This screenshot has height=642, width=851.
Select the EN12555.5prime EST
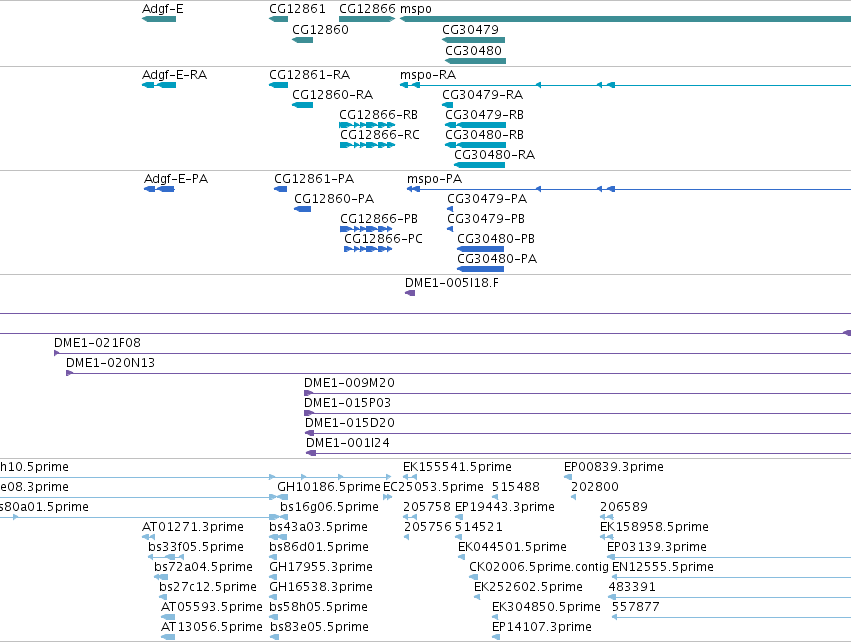[731, 577]
